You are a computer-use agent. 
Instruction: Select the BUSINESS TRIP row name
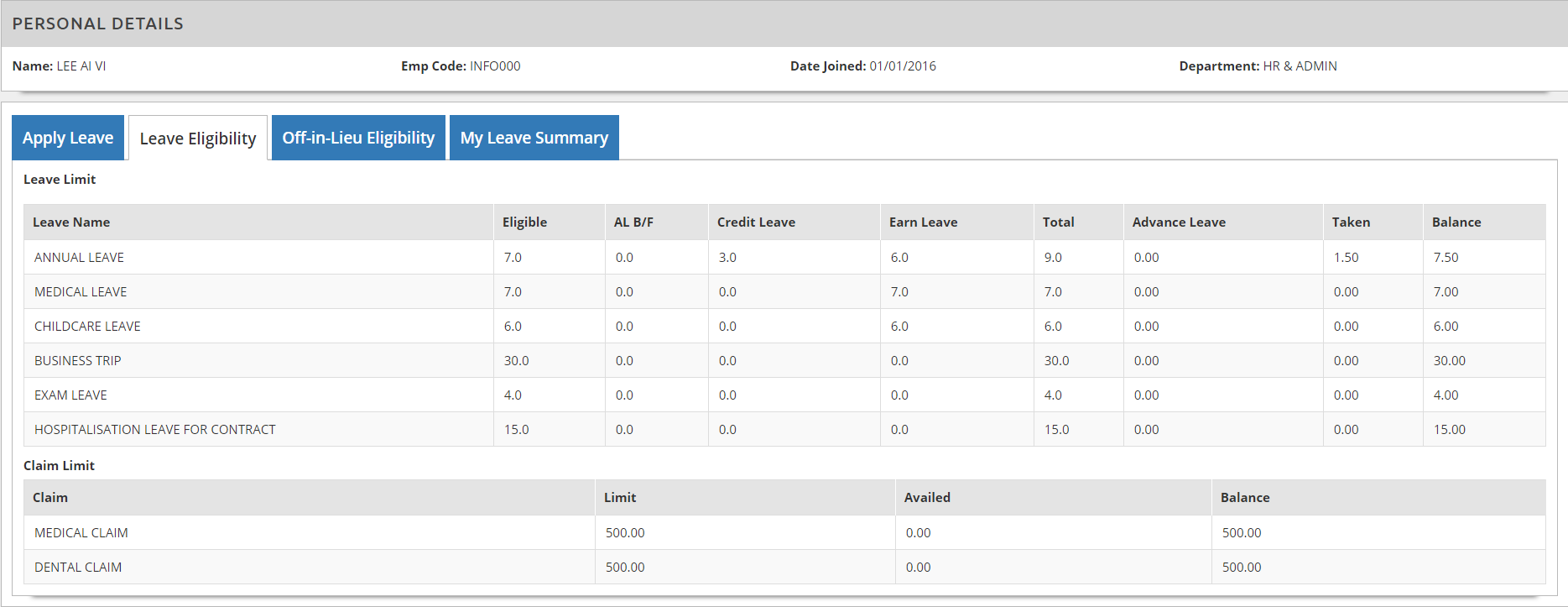[x=78, y=361]
